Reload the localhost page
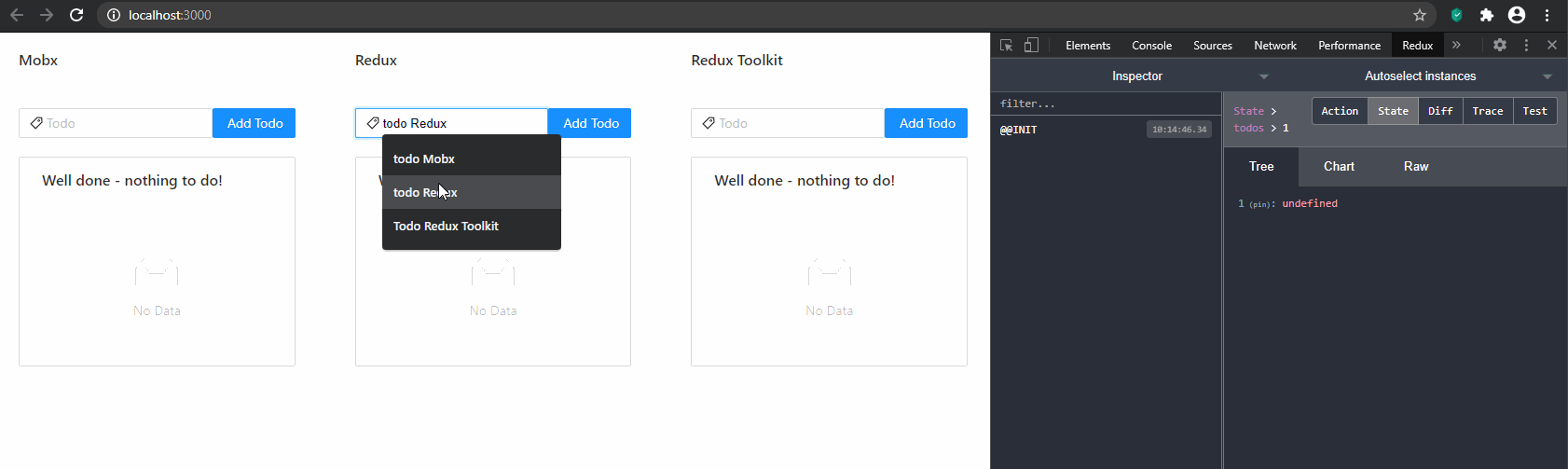 [x=76, y=15]
